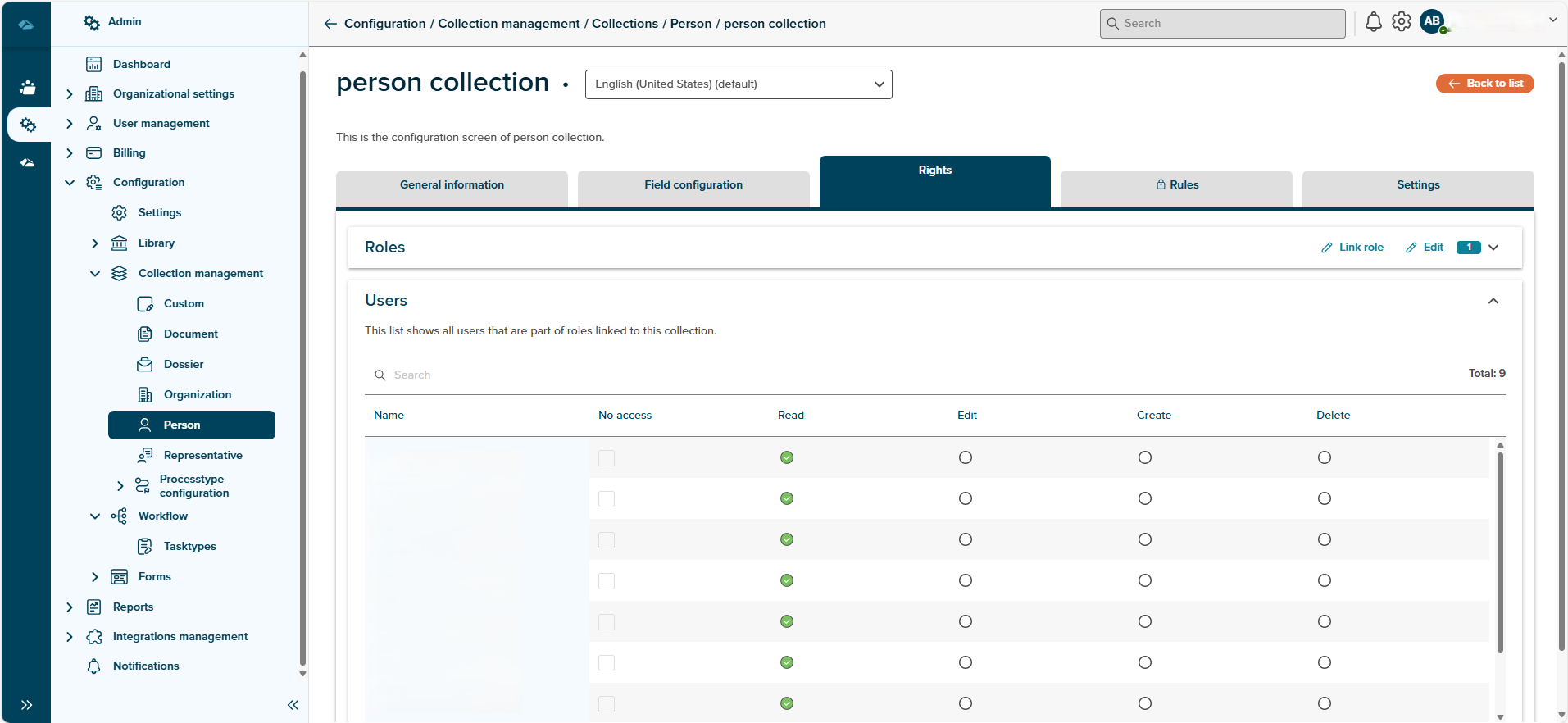
Task: Collapse sidebar with double-left chevron icon
Action: [293, 705]
